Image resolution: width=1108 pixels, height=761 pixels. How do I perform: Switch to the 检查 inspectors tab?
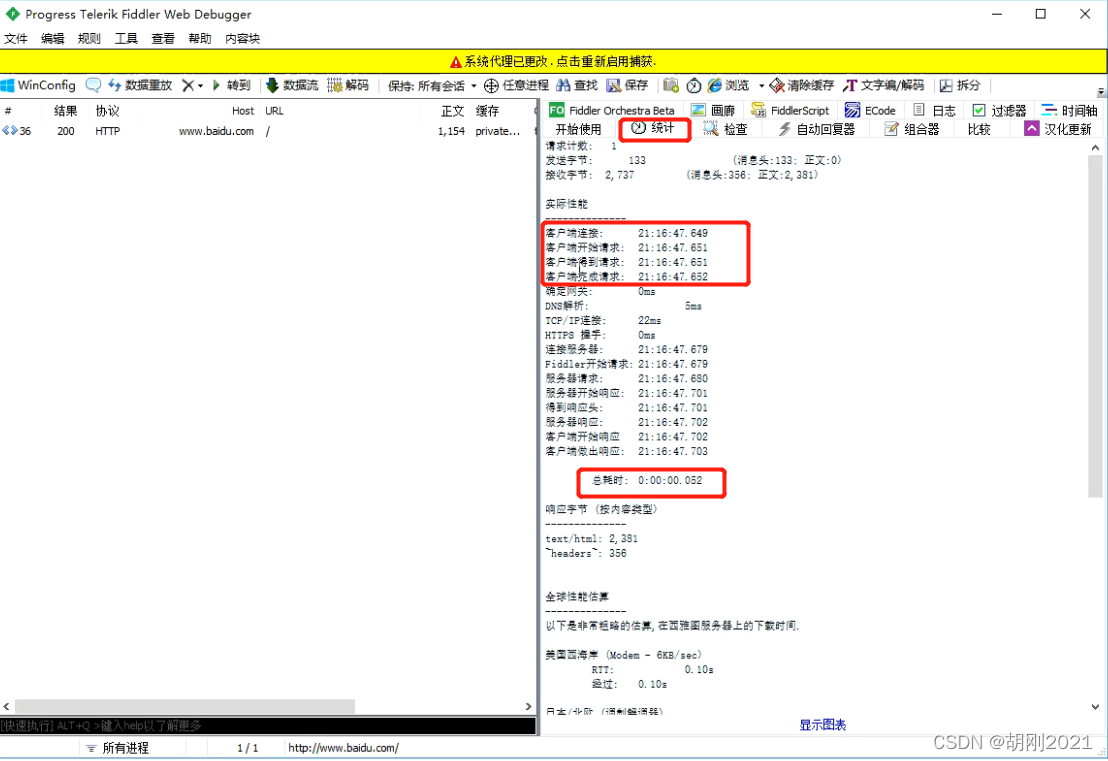[725, 129]
